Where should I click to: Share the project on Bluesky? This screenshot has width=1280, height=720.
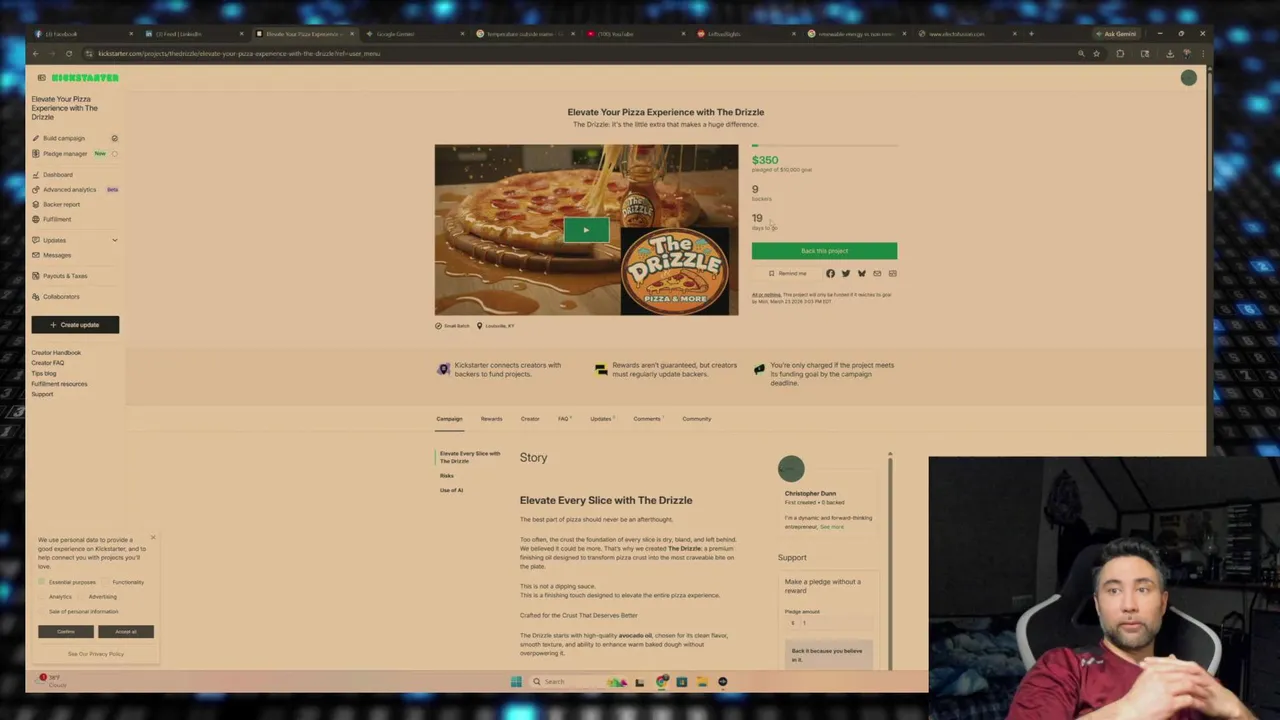[861, 274]
